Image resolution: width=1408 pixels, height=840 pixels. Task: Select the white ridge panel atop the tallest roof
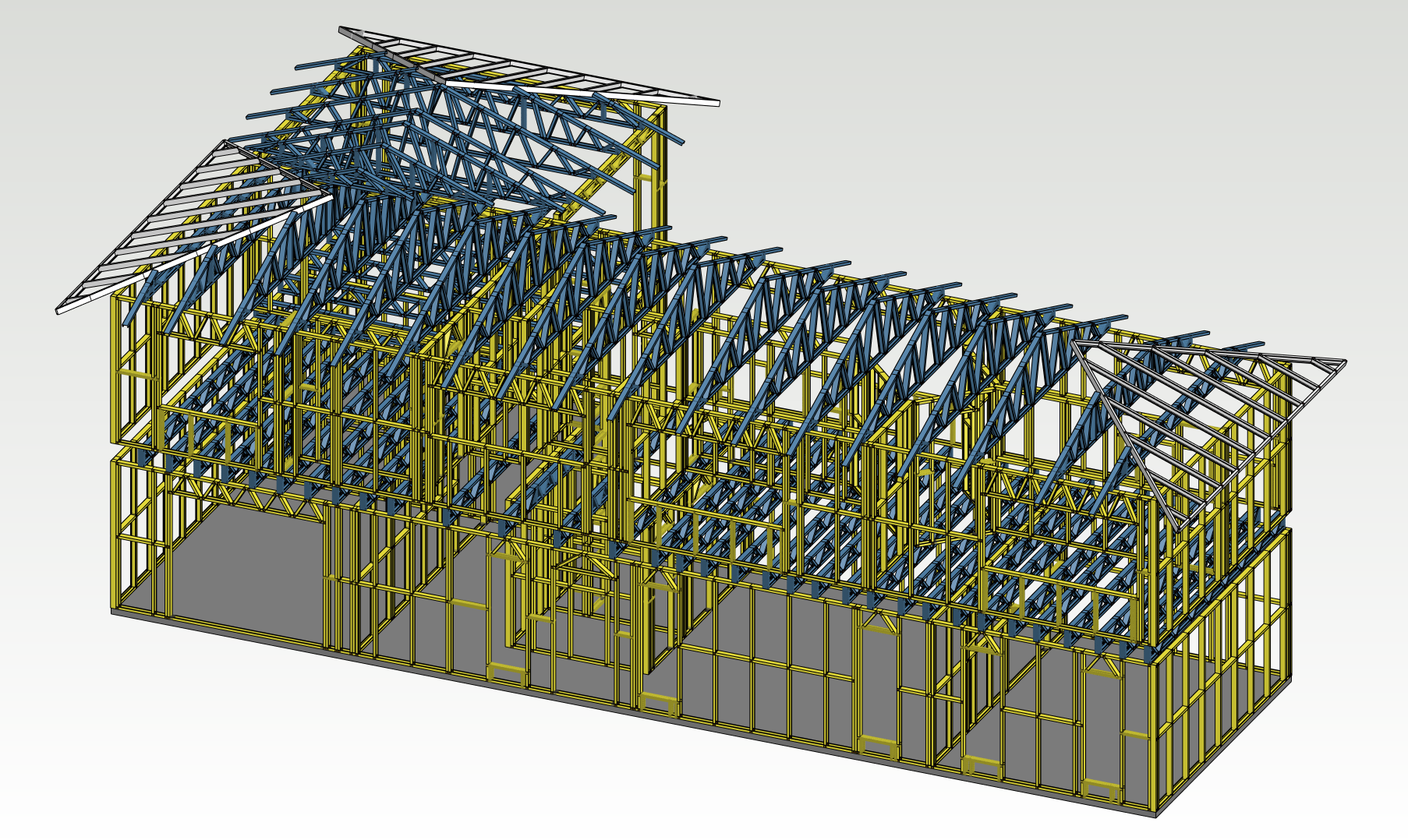coord(529,66)
